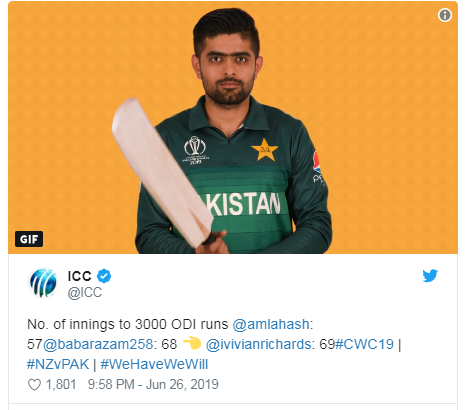
Task: Click the 1,801 likes count
Action: pos(61,384)
